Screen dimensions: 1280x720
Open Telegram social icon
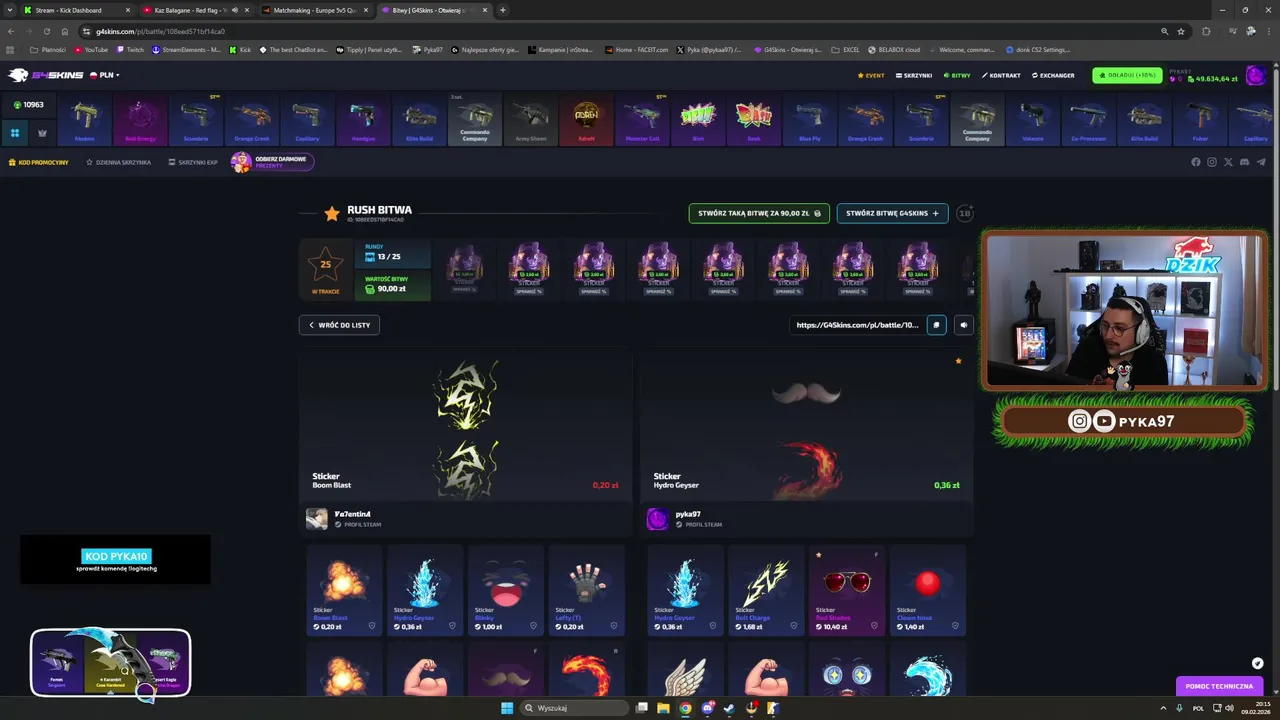point(1260,162)
